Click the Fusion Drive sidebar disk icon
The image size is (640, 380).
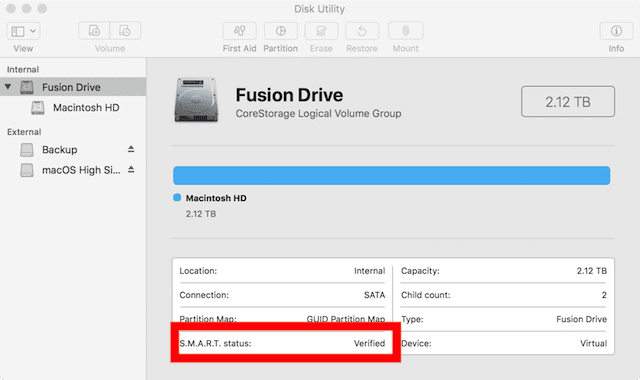(27, 87)
